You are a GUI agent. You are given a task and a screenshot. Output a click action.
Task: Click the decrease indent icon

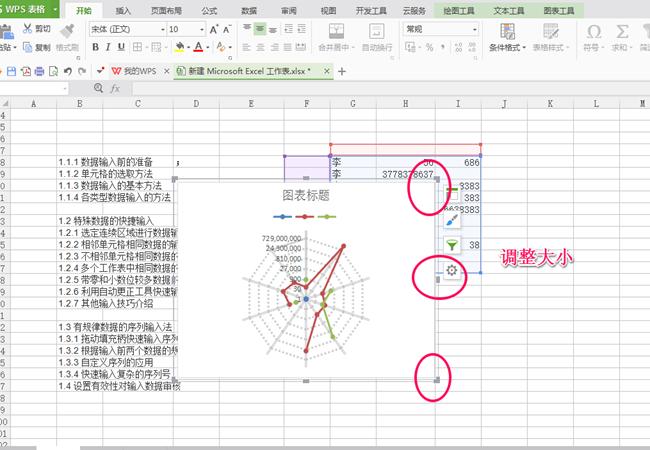click(288, 29)
